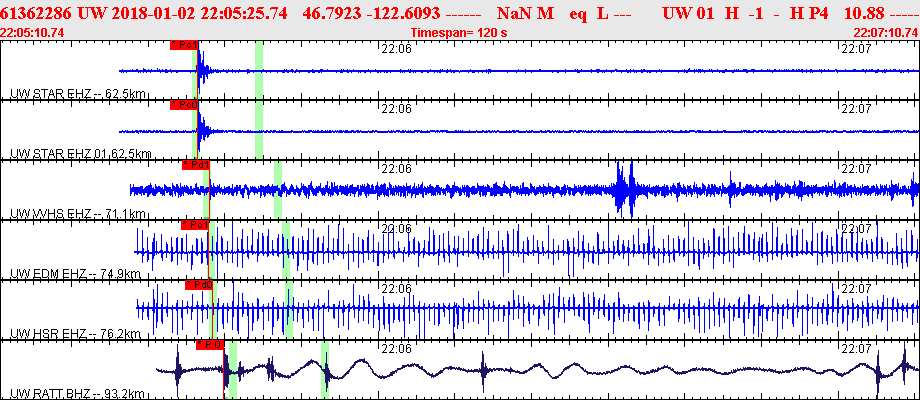Click the end time 22:07:10.74 label
920x400 pixels.
point(885,32)
